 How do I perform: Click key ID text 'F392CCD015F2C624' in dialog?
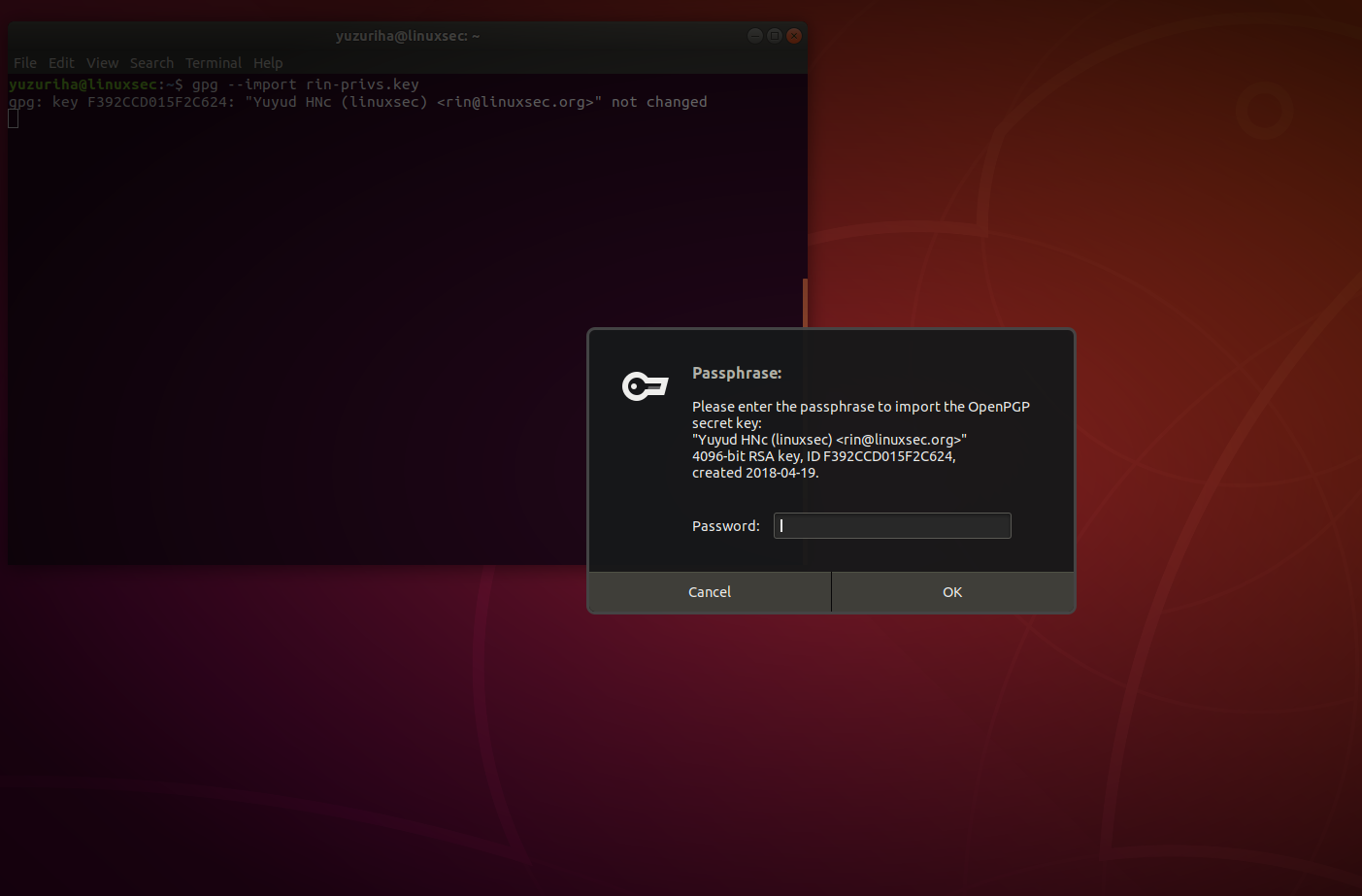pos(888,456)
